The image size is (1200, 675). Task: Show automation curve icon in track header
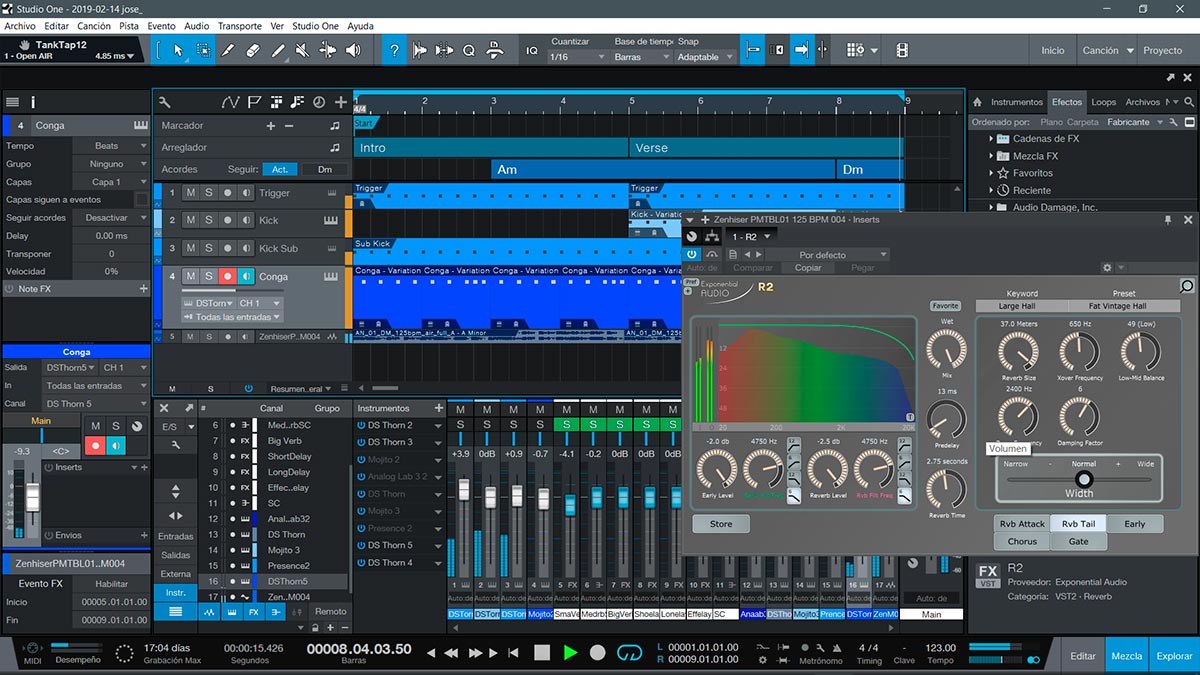pos(231,102)
